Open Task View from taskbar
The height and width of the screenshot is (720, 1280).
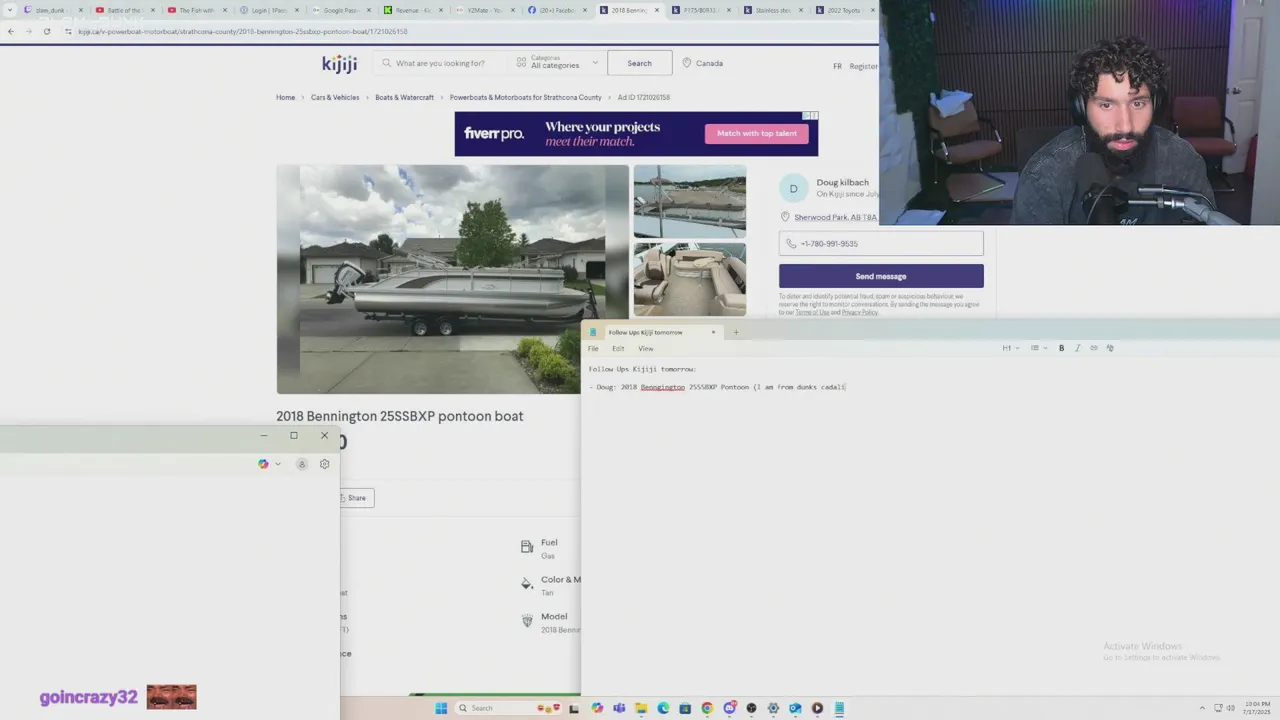[x=575, y=708]
